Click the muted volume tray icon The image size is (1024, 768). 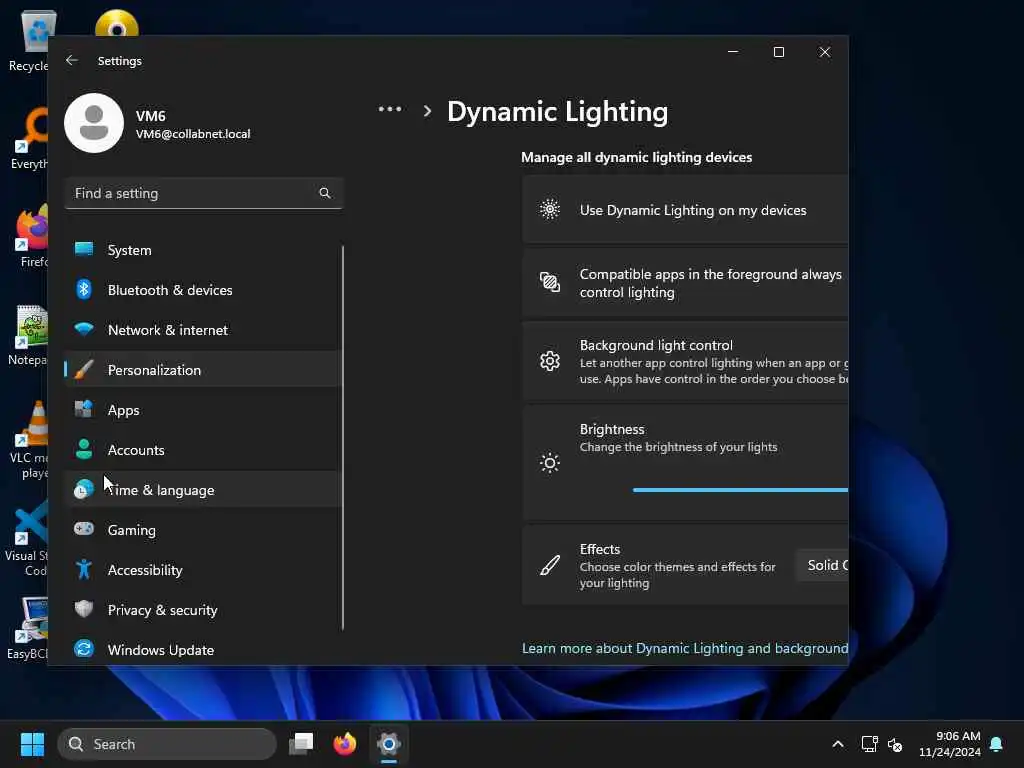pos(895,744)
